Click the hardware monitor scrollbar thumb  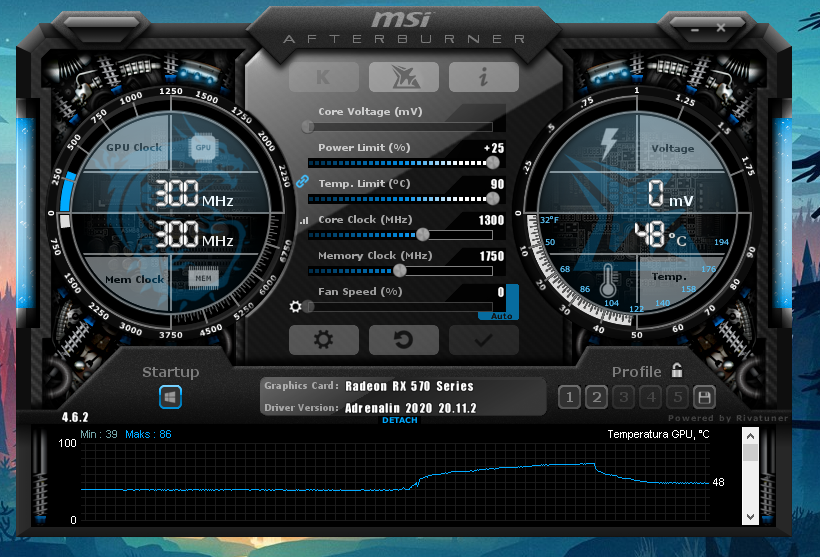pos(750,452)
